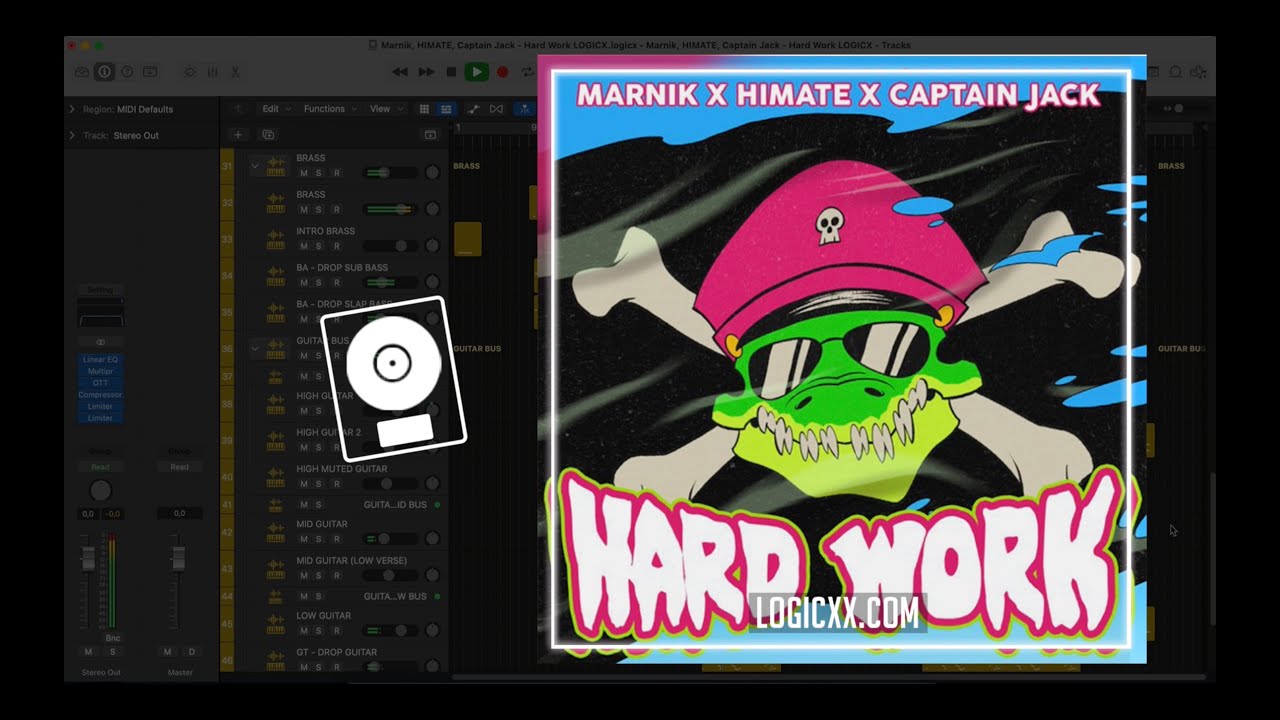
Task: Stop playback with the square button
Action: (x=451, y=72)
